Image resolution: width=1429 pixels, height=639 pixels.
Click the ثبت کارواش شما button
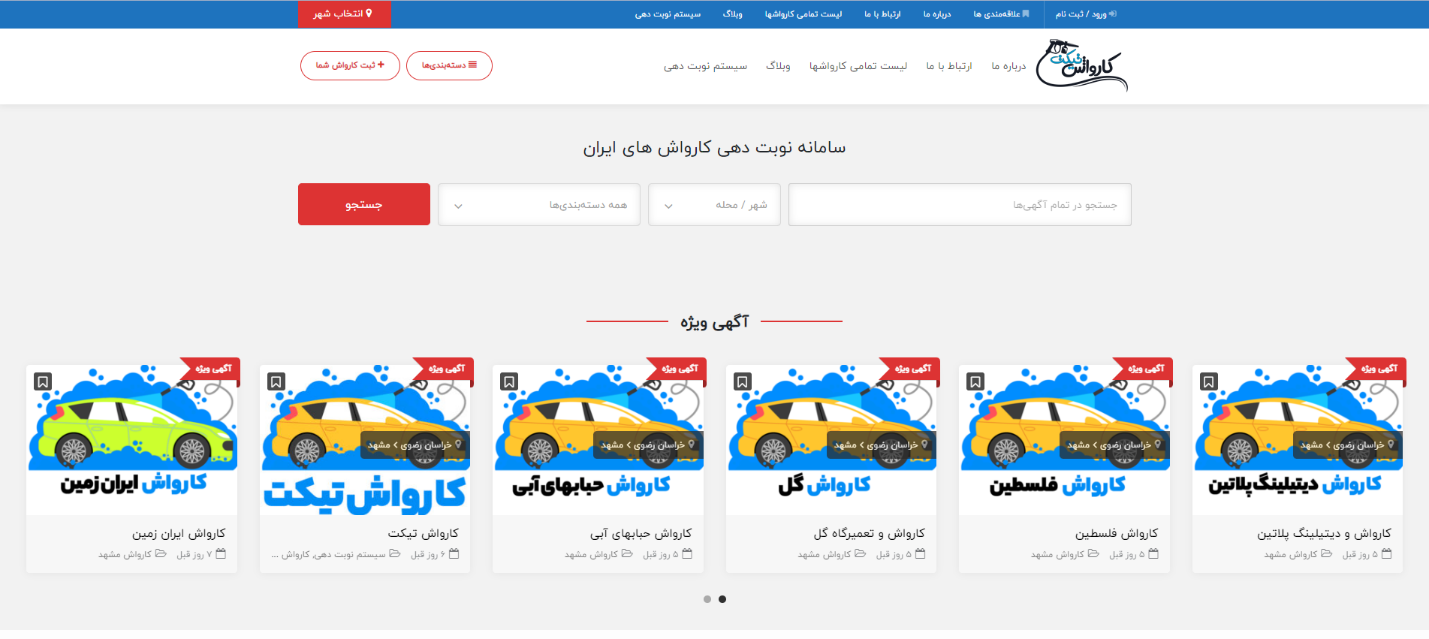(x=350, y=65)
